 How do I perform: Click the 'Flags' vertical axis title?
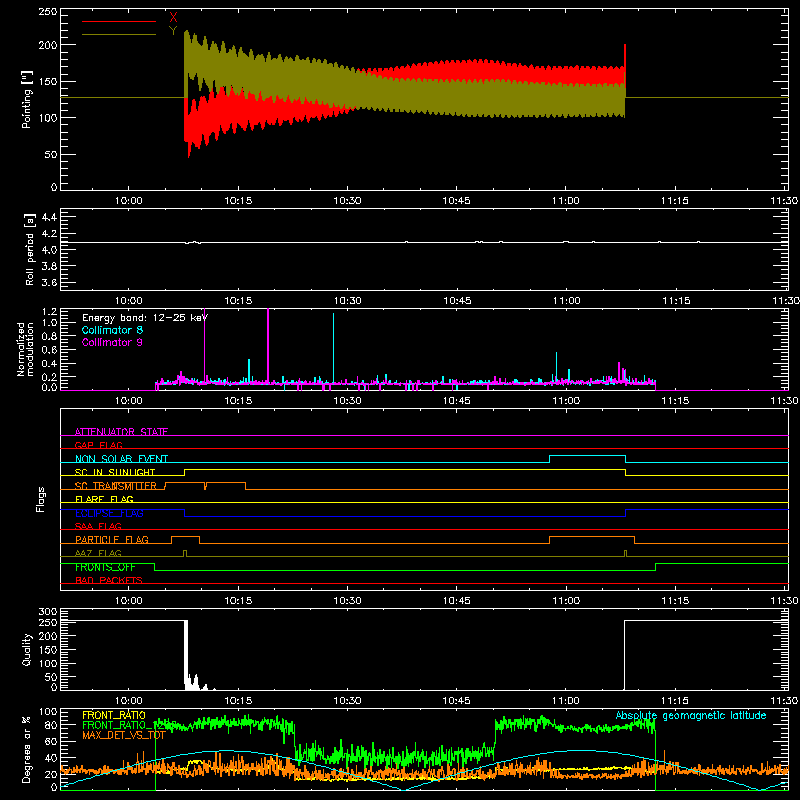coord(40,499)
